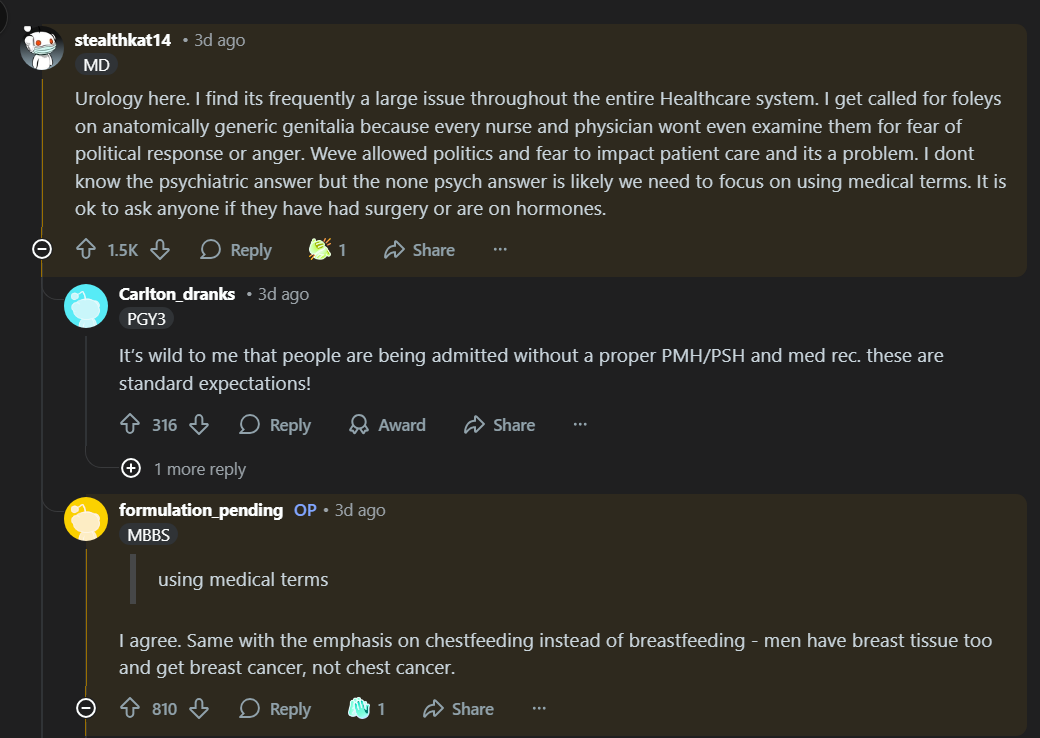Open stealthkat14's user profile

coord(123,40)
